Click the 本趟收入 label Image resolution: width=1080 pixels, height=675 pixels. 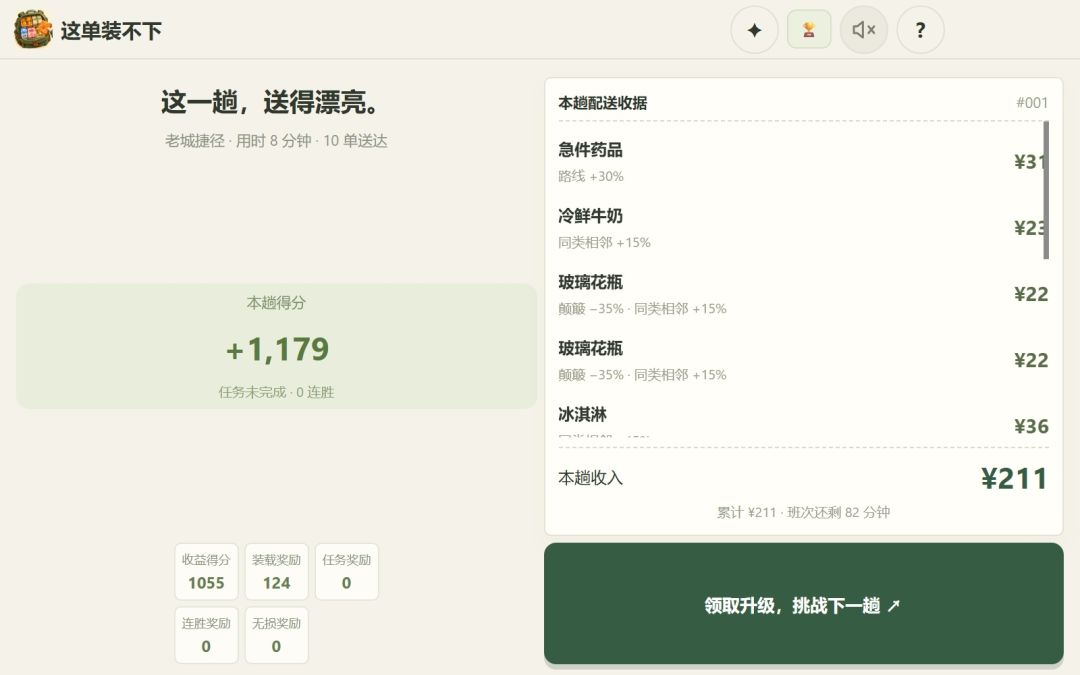[590, 478]
